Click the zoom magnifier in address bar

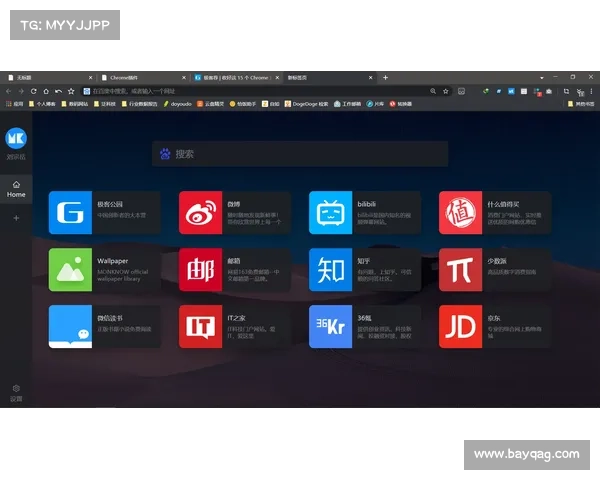tap(433, 91)
